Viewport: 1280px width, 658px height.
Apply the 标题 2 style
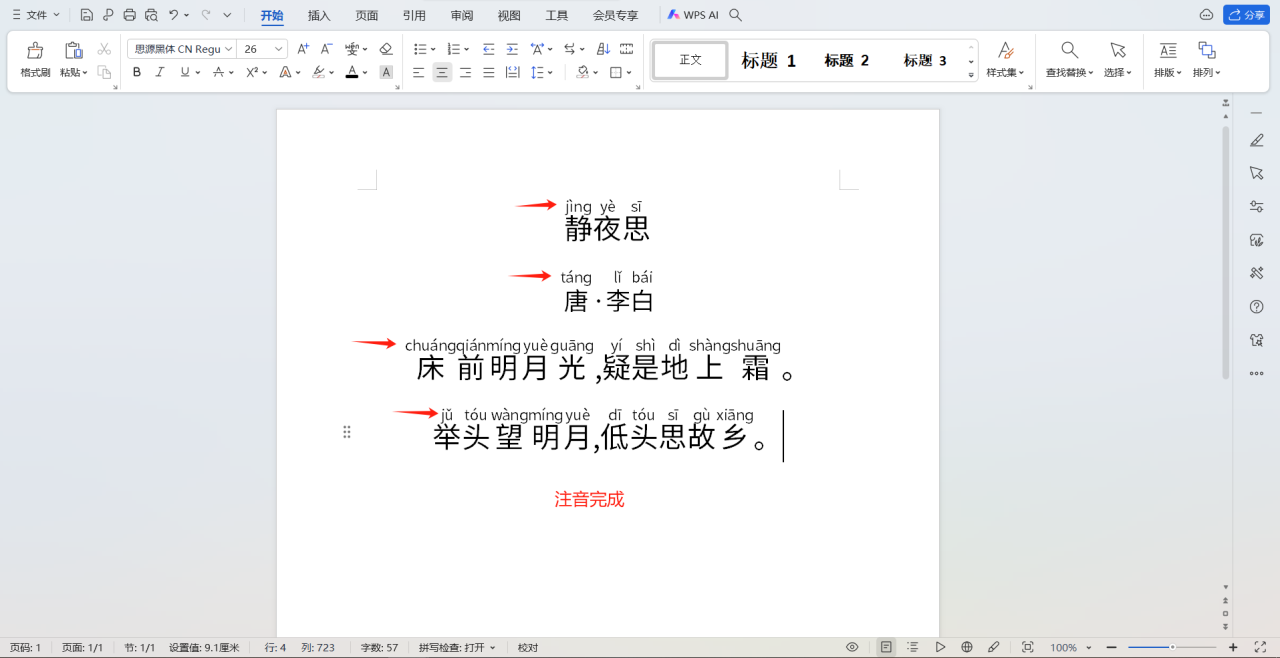tap(847, 60)
